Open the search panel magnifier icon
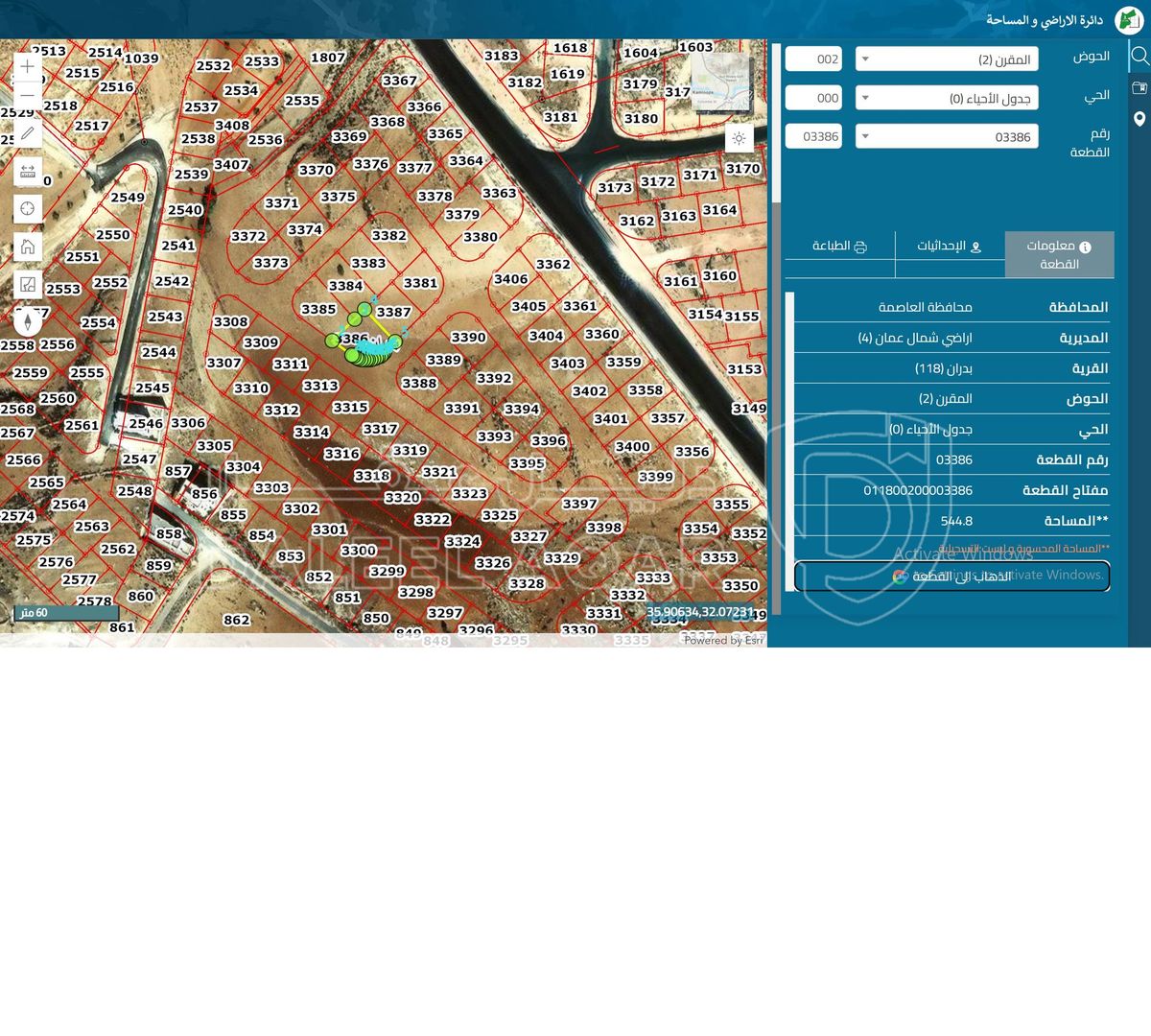 tap(1139, 56)
